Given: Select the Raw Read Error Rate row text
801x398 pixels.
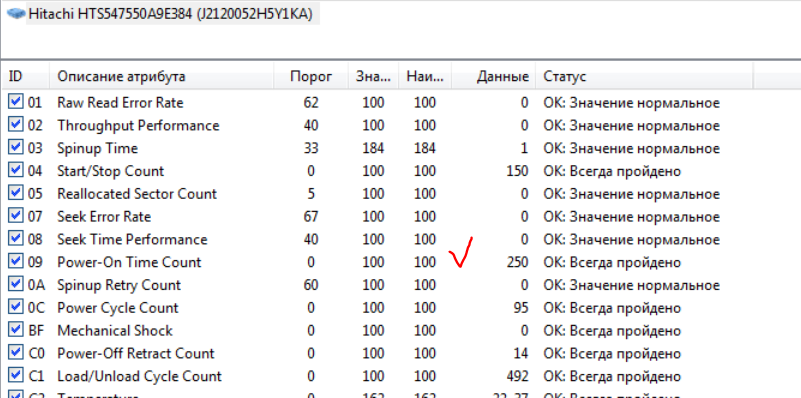Looking at the screenshot, I should 120,103.
